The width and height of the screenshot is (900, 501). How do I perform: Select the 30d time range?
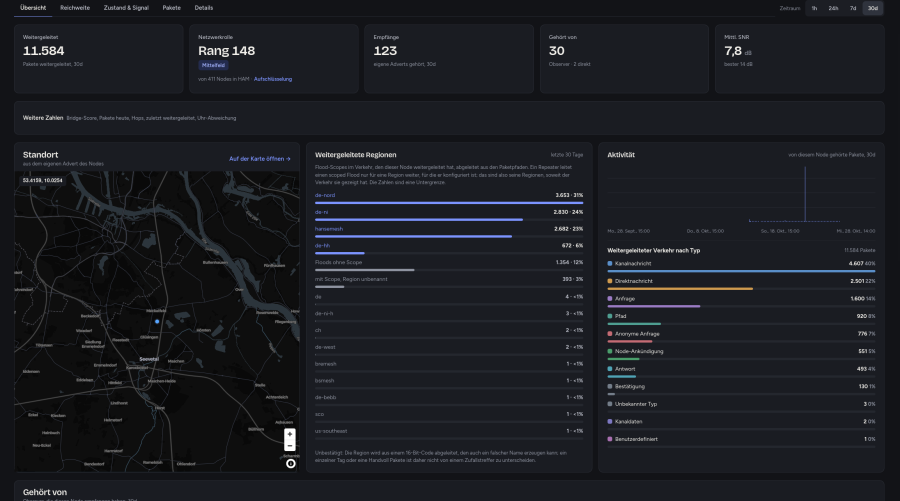click(872, 8)
